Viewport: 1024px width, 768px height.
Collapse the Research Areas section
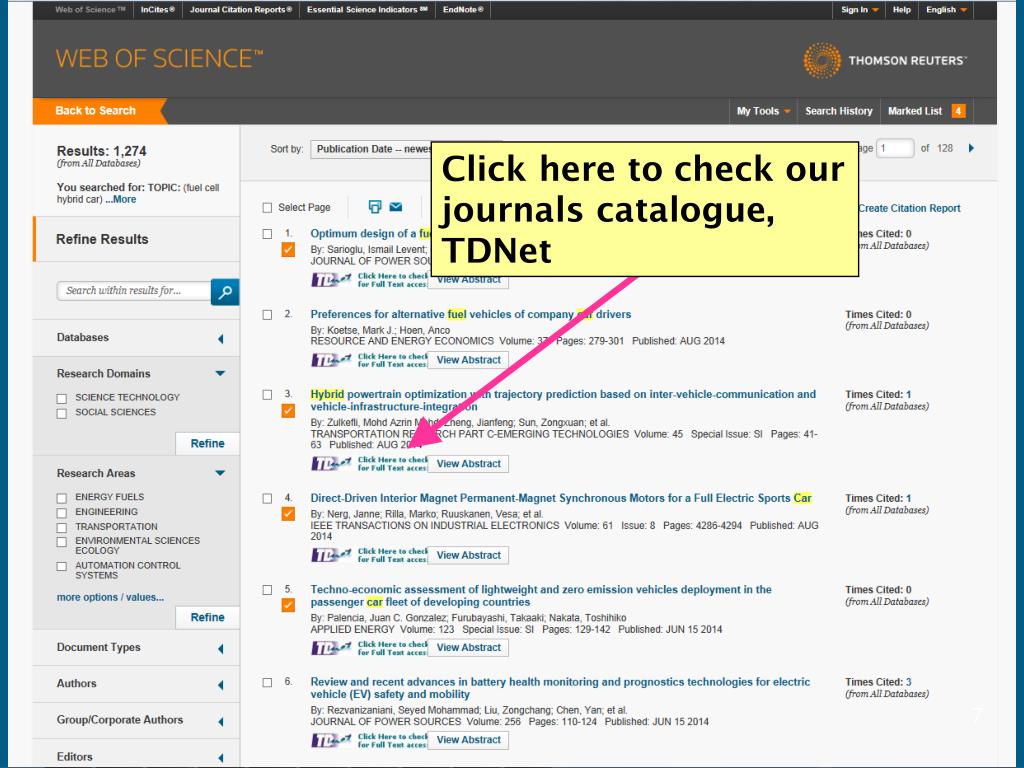[220, 473]
